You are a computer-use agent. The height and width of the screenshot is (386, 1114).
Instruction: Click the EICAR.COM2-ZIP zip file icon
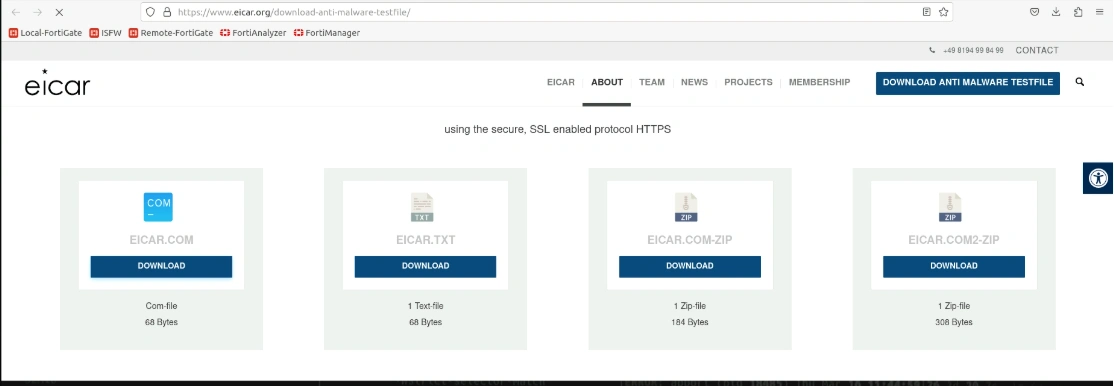950,207
